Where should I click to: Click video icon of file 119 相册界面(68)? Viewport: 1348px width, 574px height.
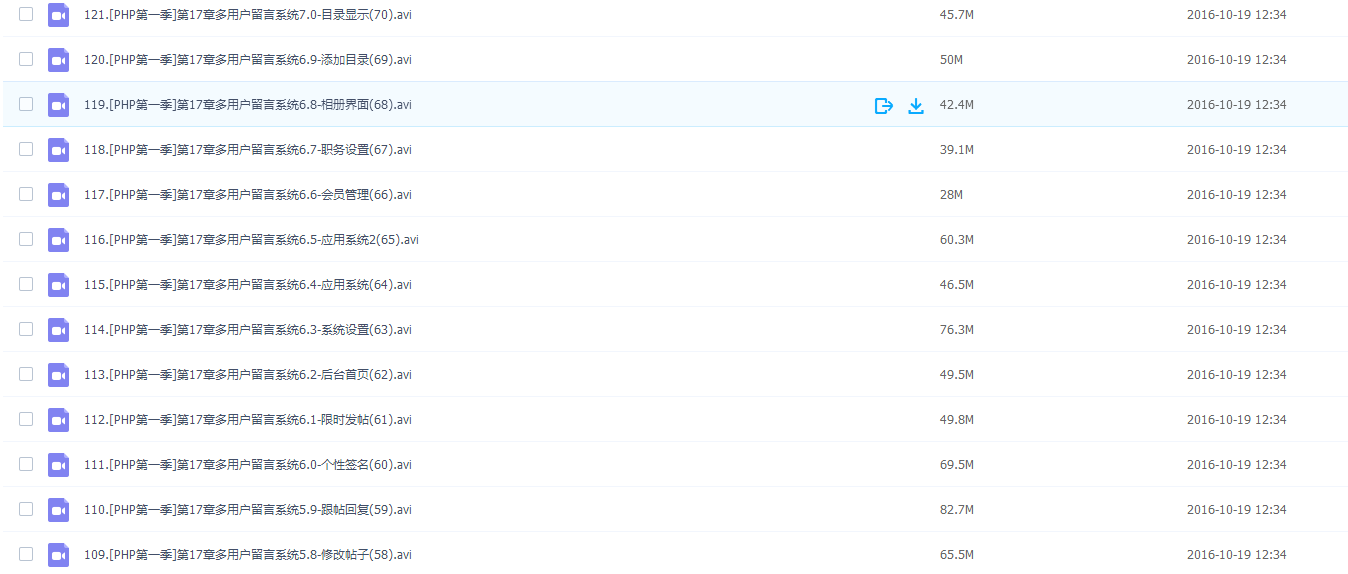point(58,105)
